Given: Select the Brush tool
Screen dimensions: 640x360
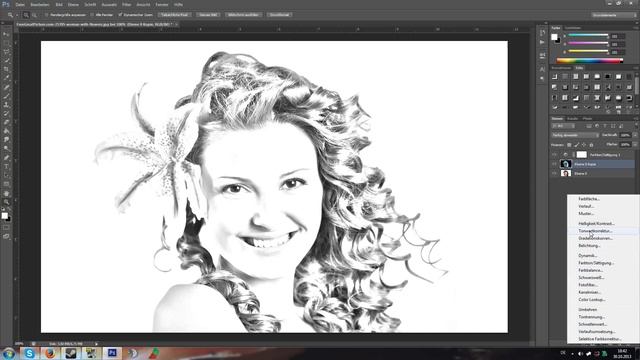Looking at the screenshot, I should 7,96.
